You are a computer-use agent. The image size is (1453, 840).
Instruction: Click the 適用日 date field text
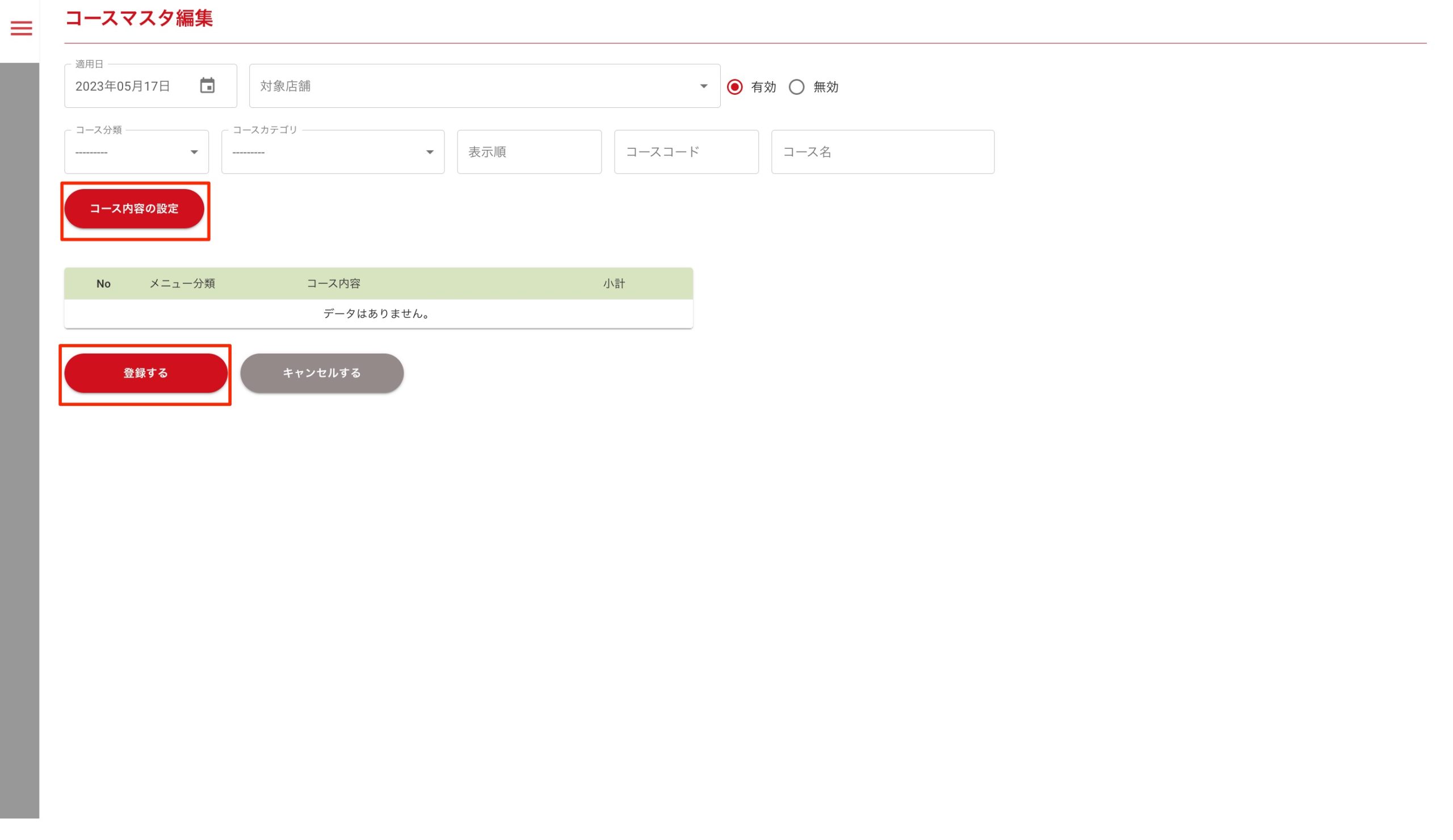pos(123,86)
